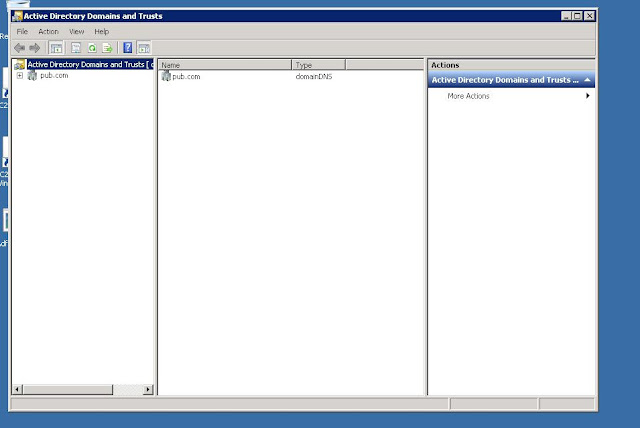
Task: Click the pub.com icon in the list pane
Action: pos(166,76)
